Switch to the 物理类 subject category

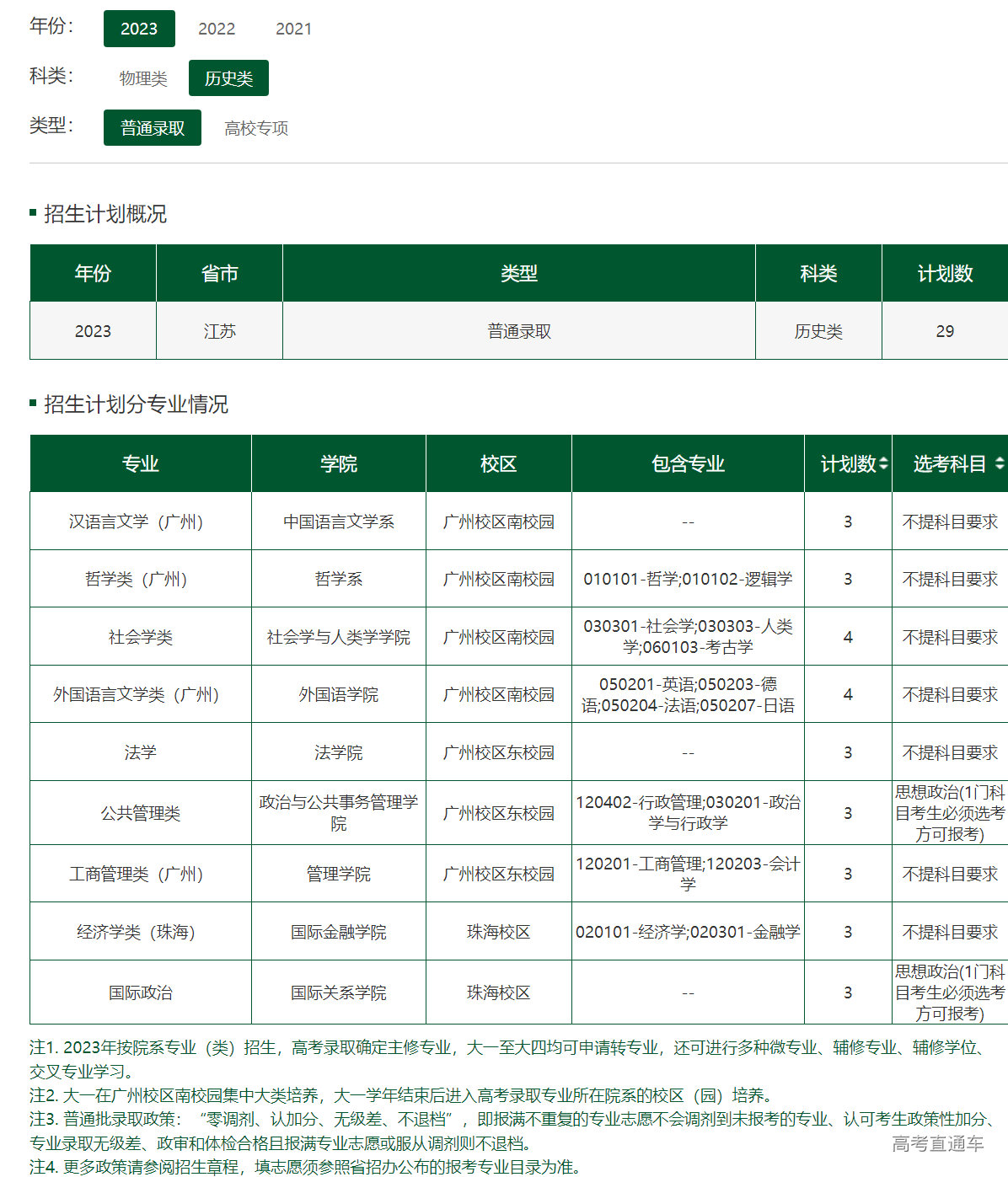(x=143, y=78)
